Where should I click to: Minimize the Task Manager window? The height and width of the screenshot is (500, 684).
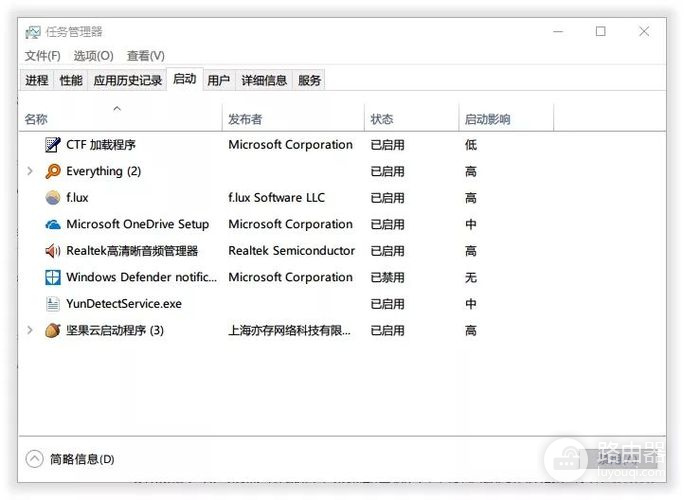click(558, 31)
